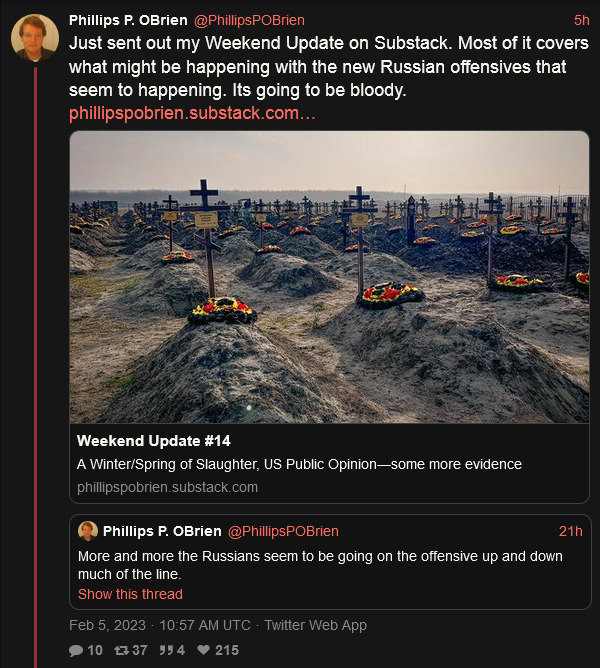Viewport: 600px width, 668px height.
Task: Click the @PhillipsPOBrien handle at top
Action: [249, 20]
